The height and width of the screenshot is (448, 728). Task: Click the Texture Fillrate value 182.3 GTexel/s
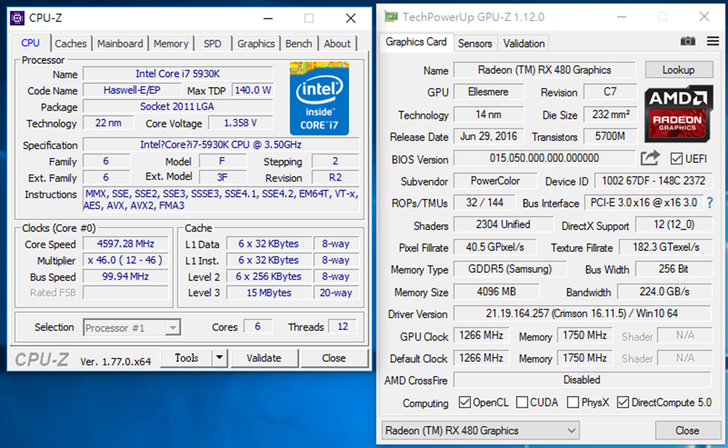point(666,247)
